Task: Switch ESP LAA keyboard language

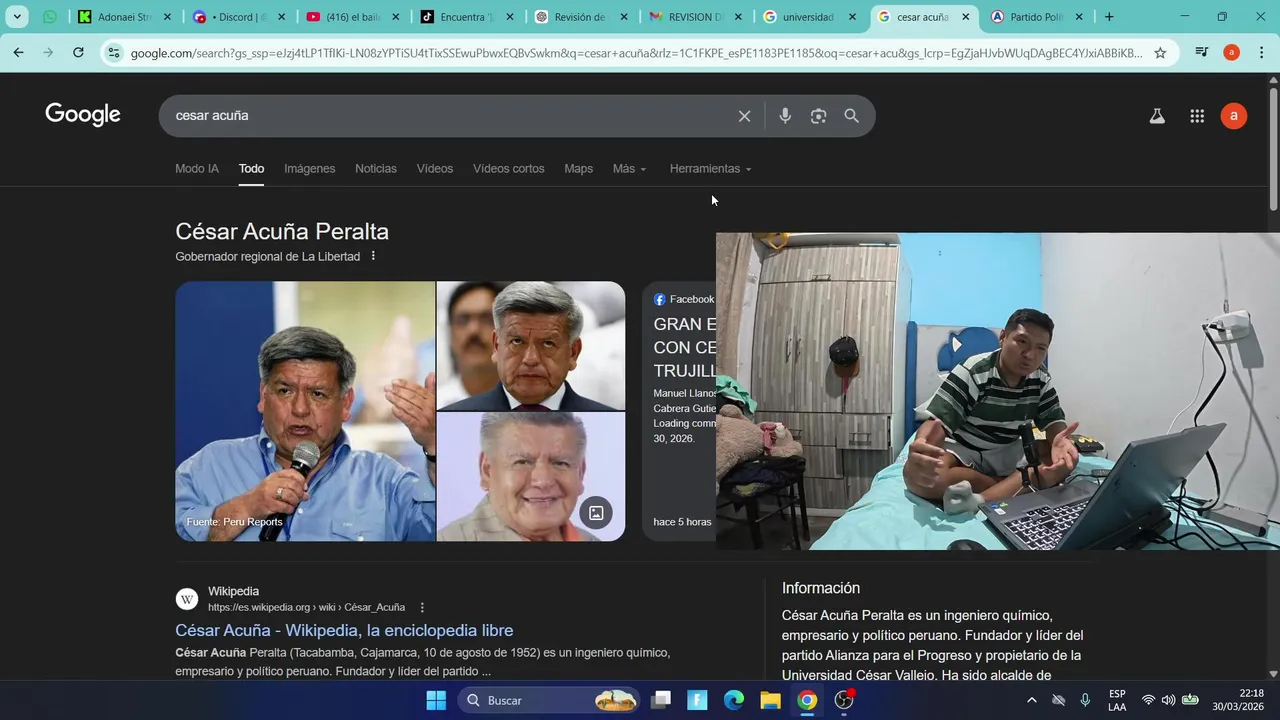Action: (1117, 700)
